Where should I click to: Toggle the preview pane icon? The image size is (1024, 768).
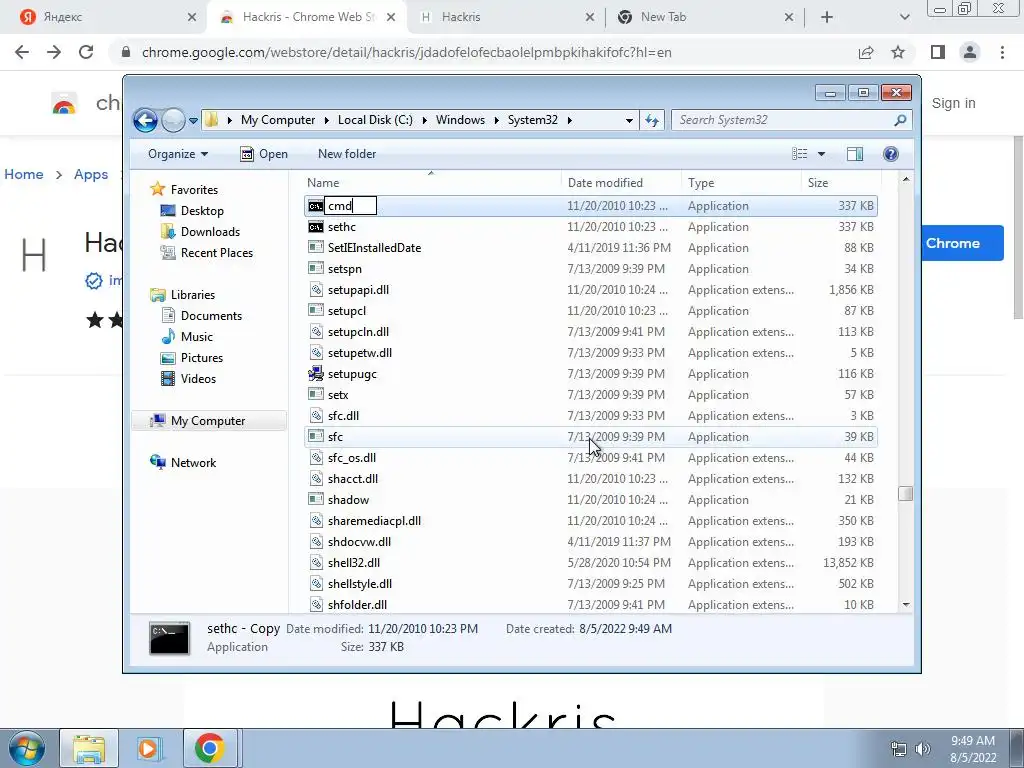[855, 154]
